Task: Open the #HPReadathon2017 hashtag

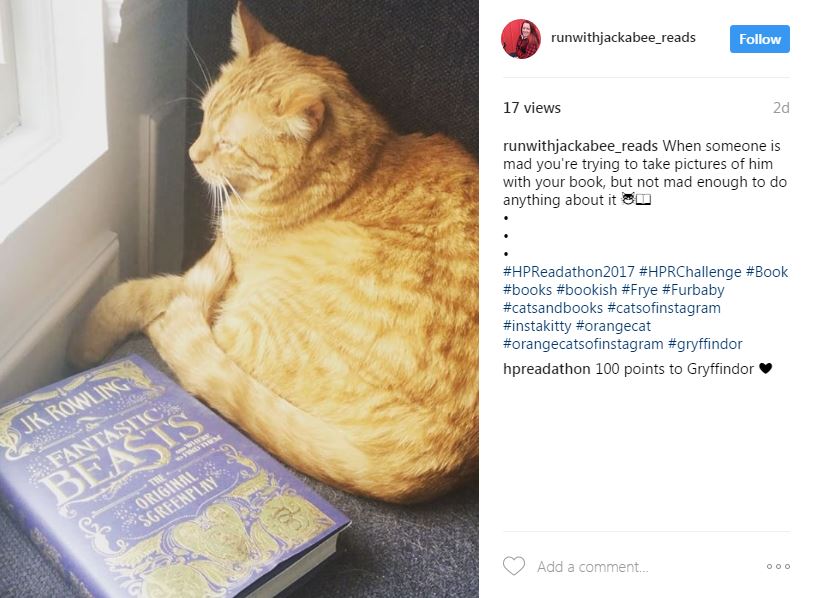Action: coord(569,271)
